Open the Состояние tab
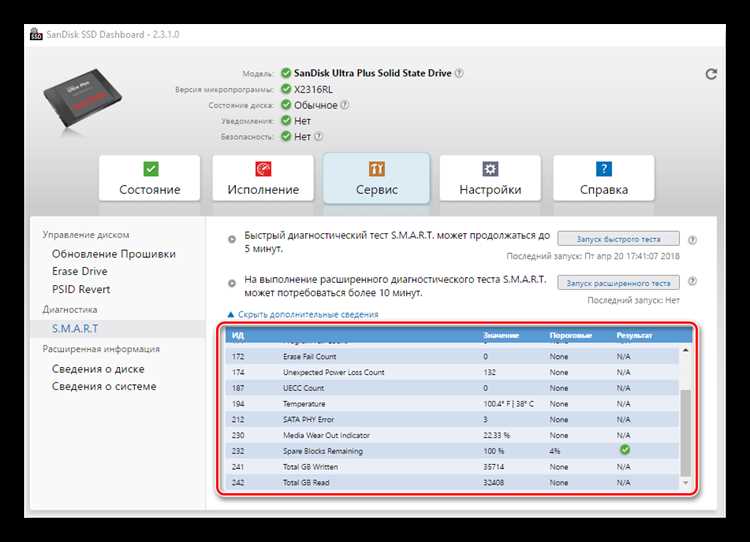 (x=150, y=178)
